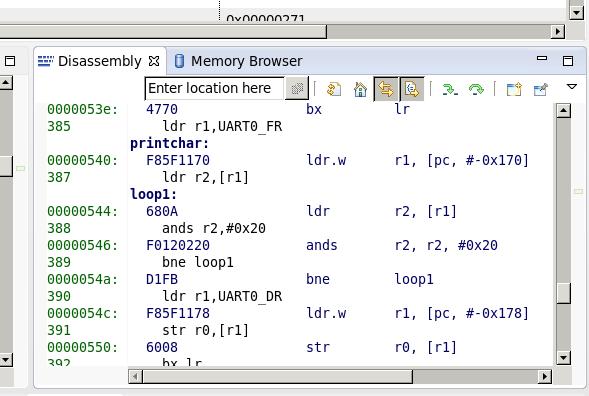Select the 'loop1:' label line
Viewport: 589px width, 396px height.
[153, 194]
